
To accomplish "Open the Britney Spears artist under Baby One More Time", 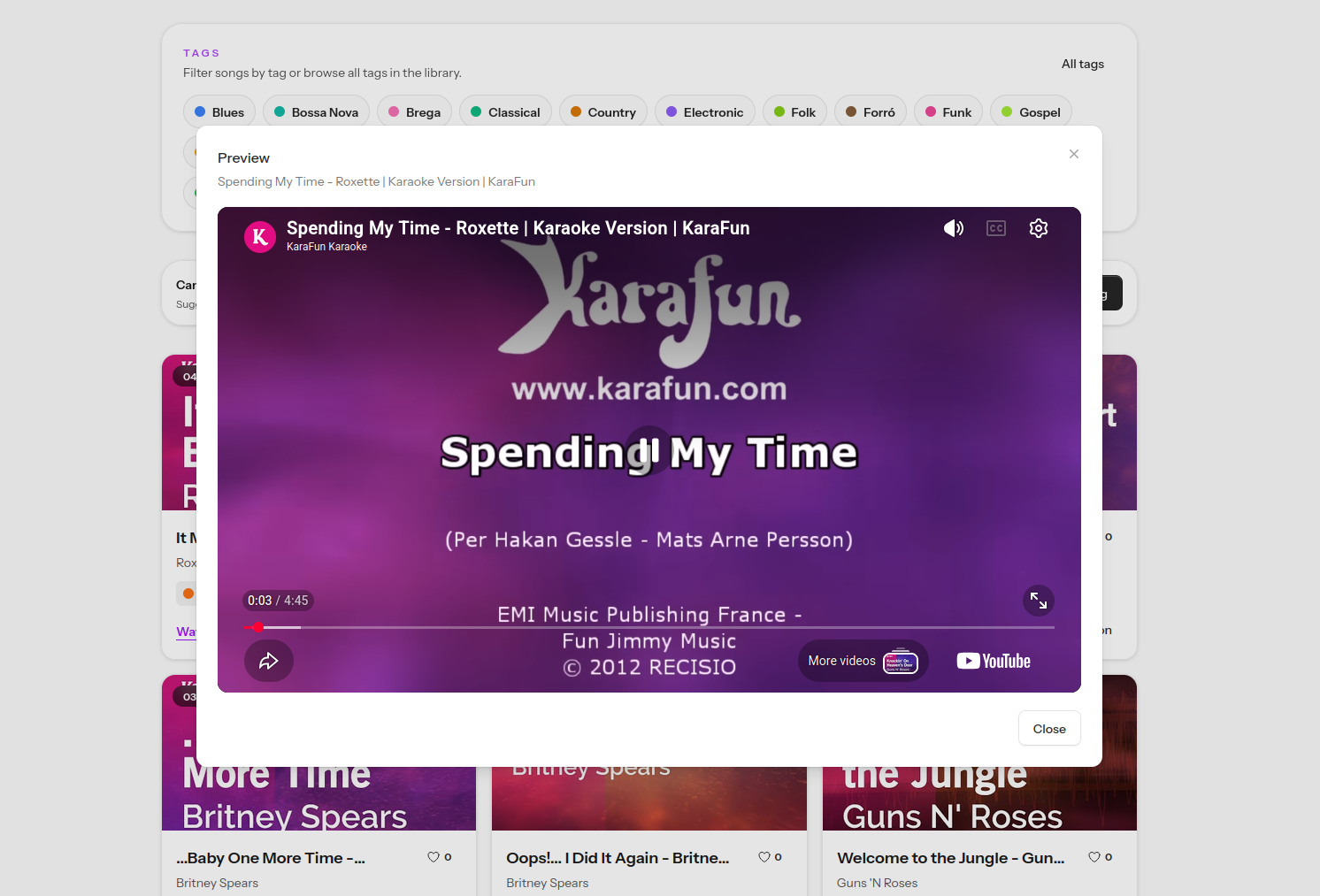I will (217, 883).
